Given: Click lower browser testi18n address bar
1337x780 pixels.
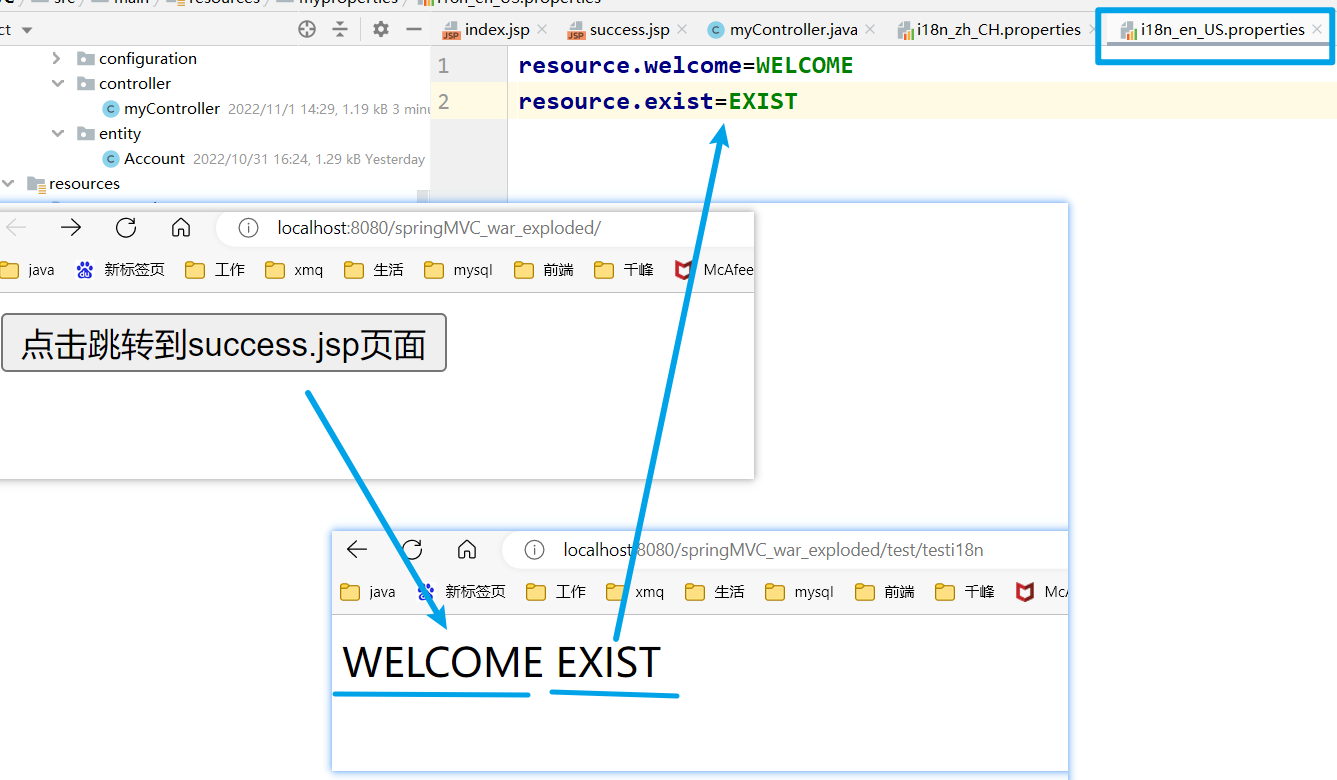Looking at the screenshot, I should tap(773, 550).
